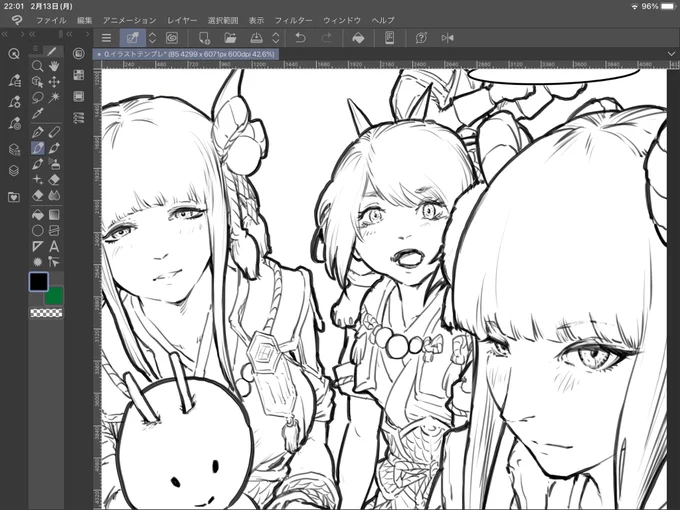Expand canvas tab list chevron at right

coord(671,54)
